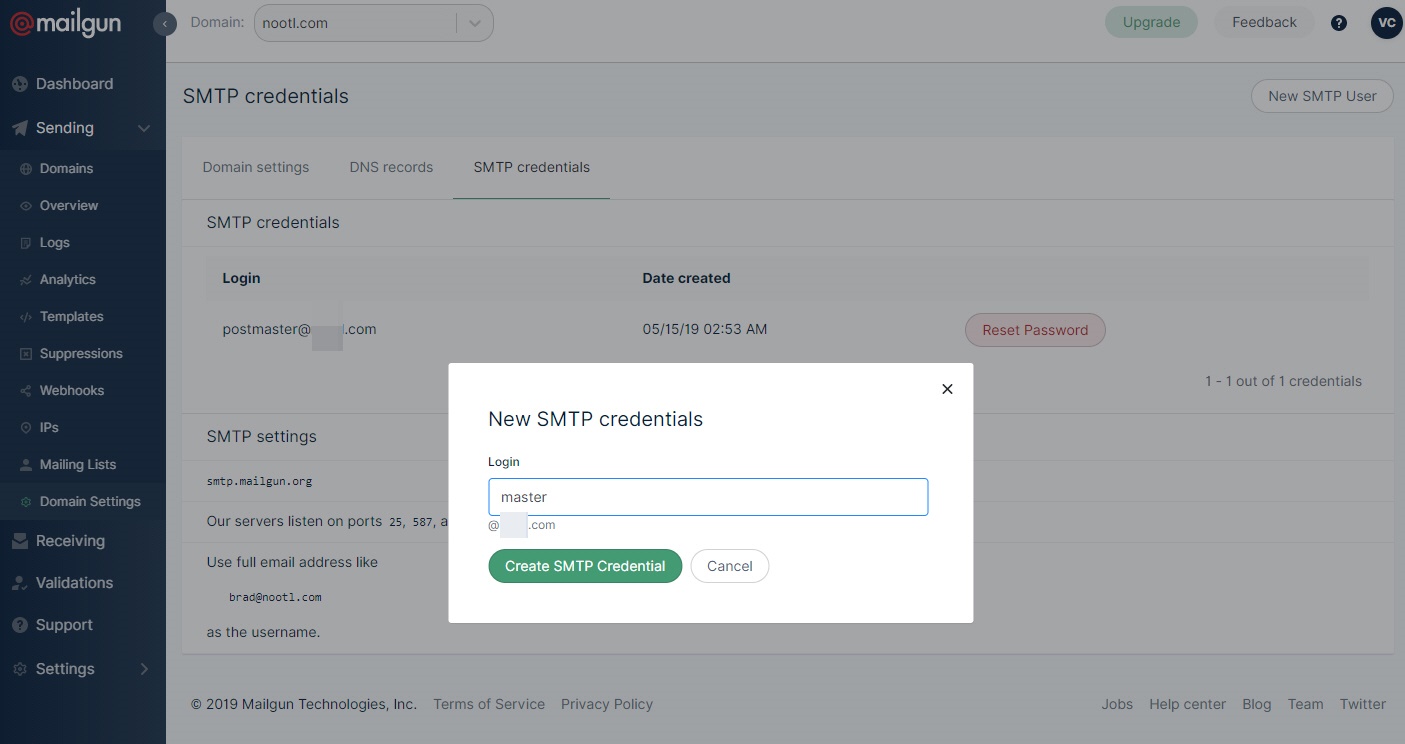Click the Login input field
The height and width of the screenshot is (744, 1405).
tap(708, 497)
